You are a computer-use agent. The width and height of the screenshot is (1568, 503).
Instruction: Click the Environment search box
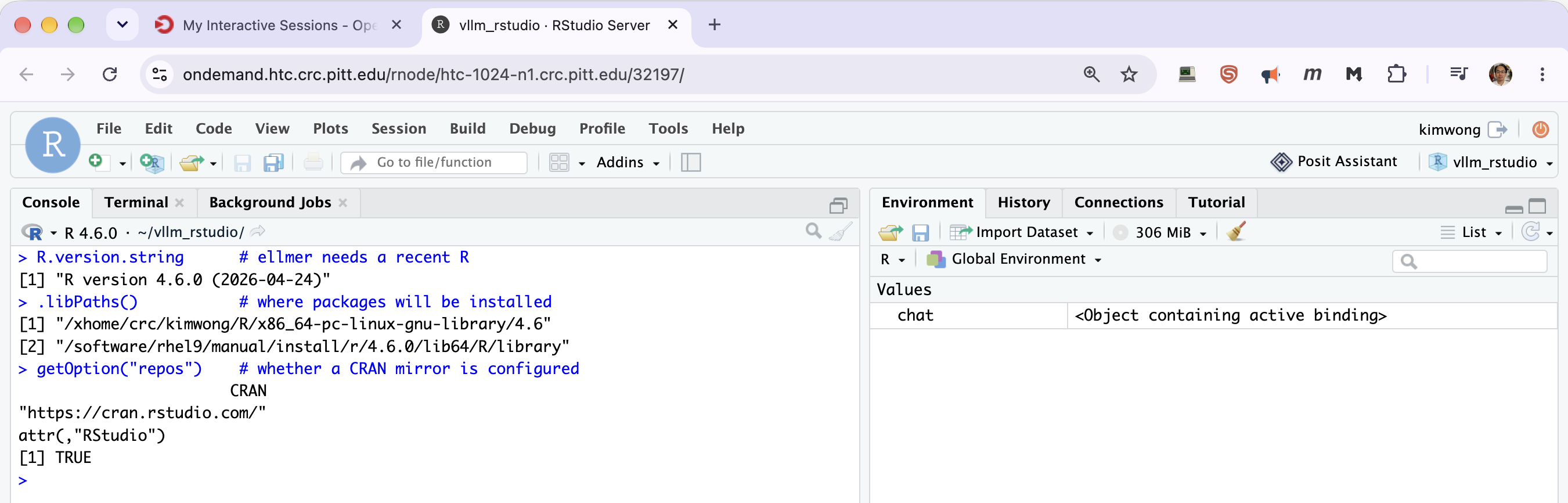(1469, 261)
